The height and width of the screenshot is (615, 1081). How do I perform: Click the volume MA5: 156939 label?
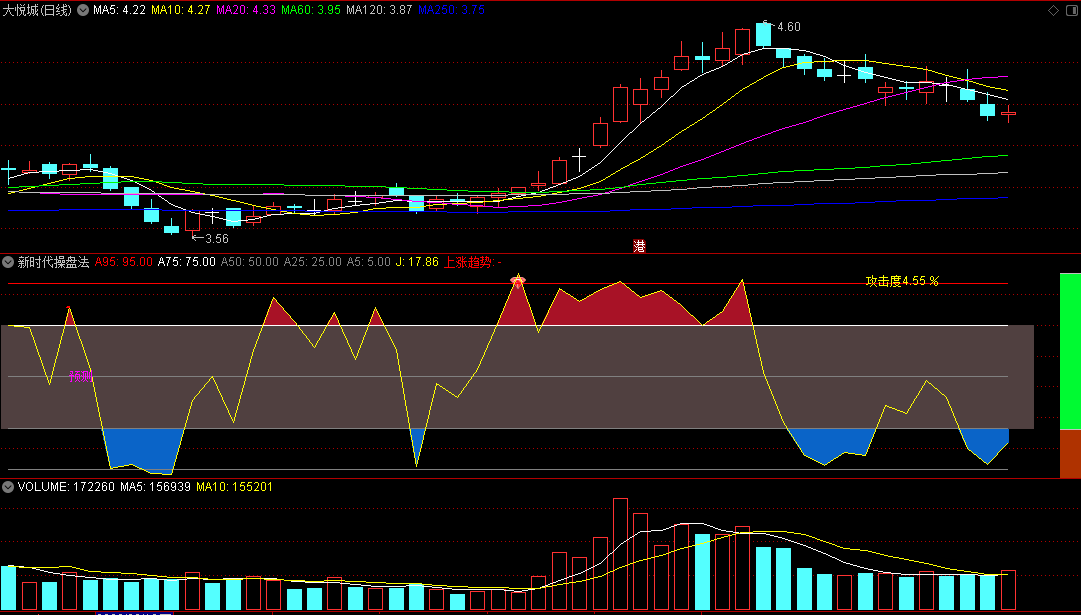(x=156, y=487)
